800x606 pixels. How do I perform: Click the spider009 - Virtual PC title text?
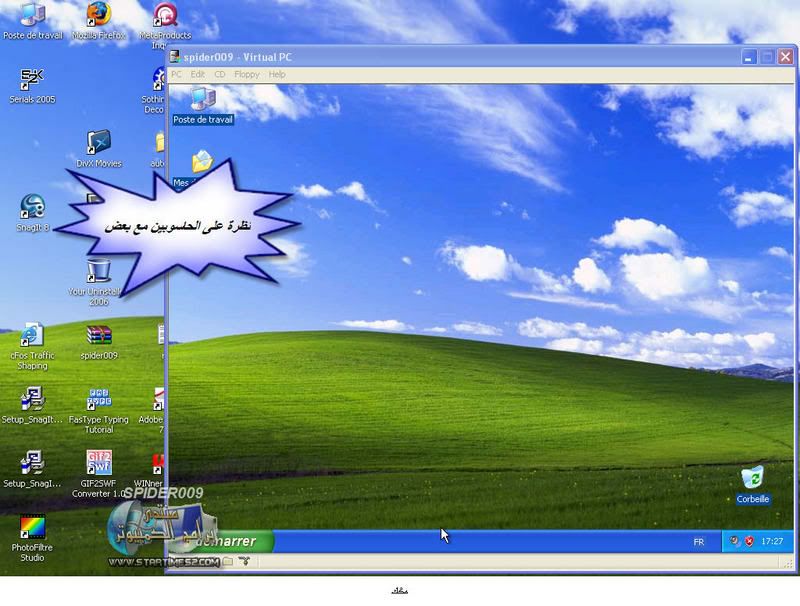pyautogui.click(x=238, y=57)
